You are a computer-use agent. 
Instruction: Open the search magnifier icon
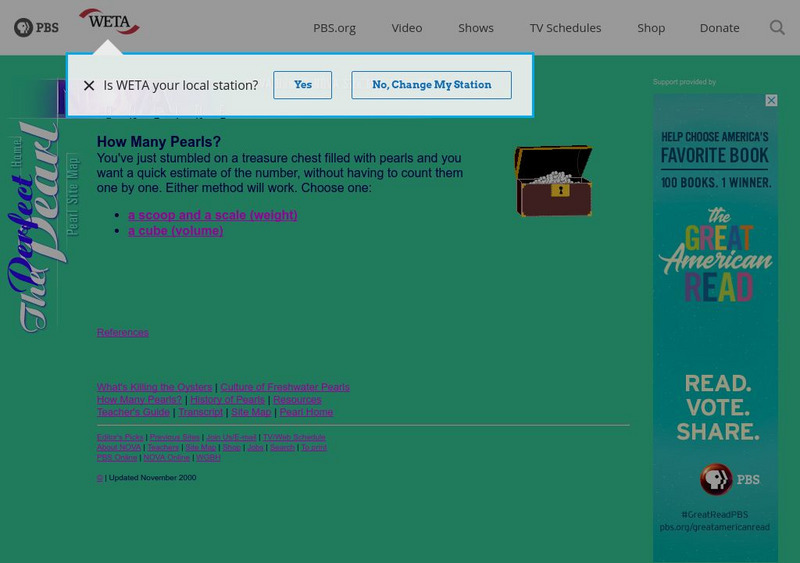pyautogui.click(x=777, y=28)
